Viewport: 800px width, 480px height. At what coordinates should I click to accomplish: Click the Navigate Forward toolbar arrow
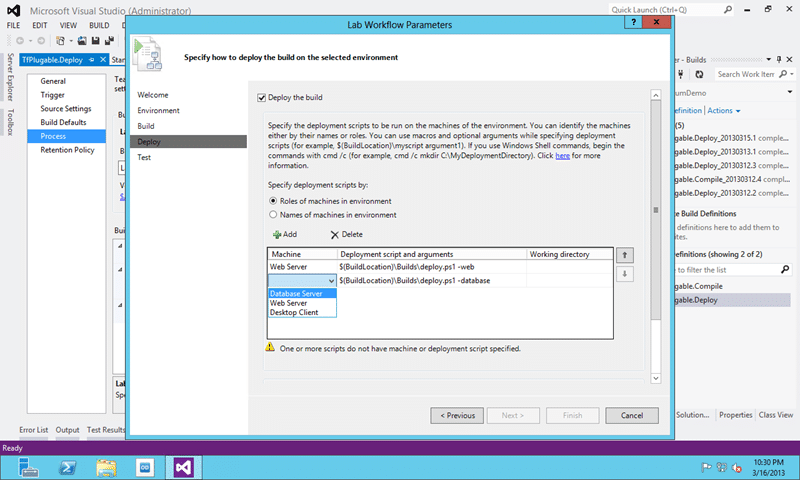41,41
